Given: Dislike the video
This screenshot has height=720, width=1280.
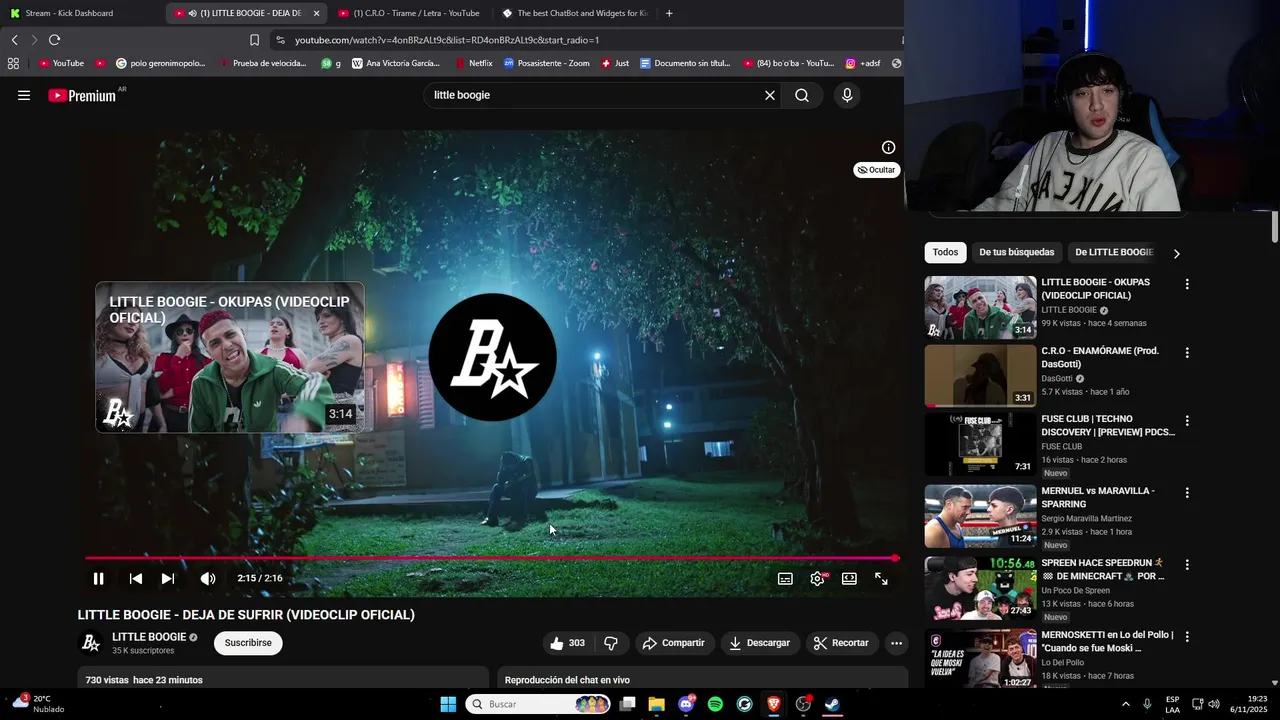Looking at the screenshot, I should 611,643.
